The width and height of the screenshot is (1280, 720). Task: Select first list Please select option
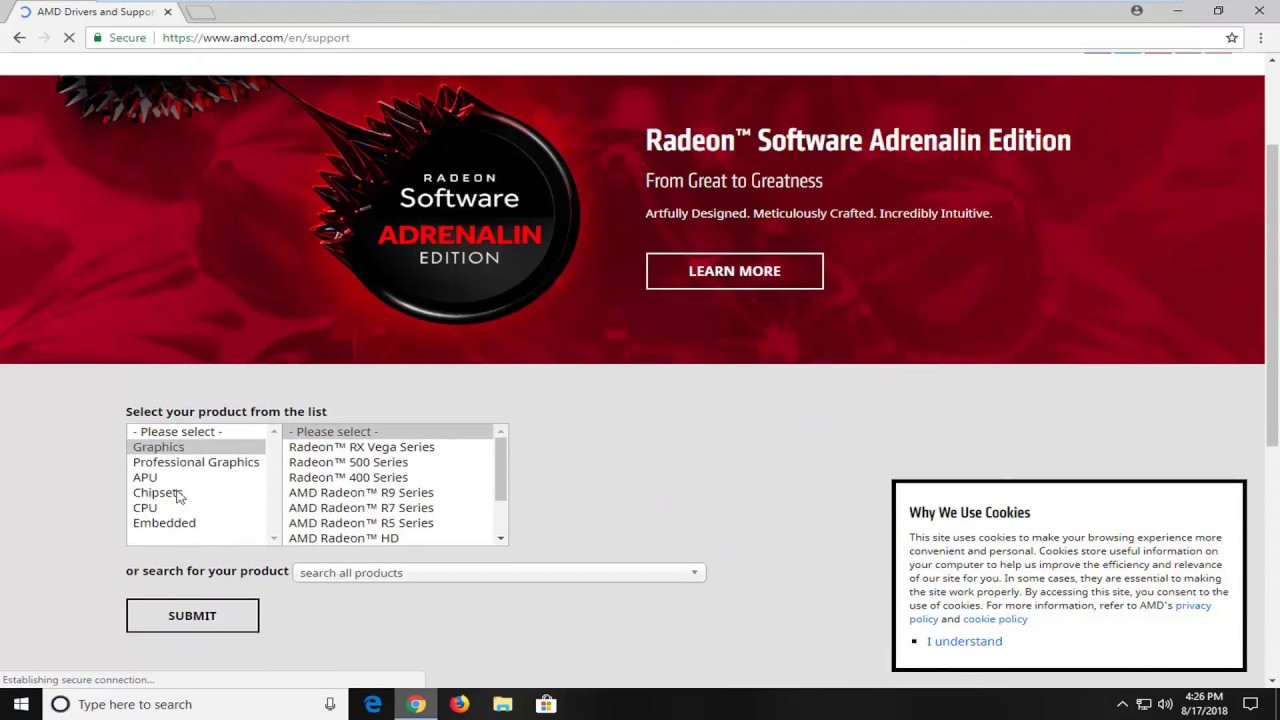coord(198,432)
